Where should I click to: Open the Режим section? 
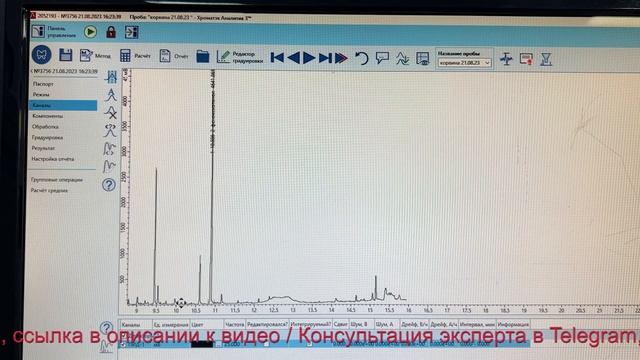pyautogui.click(x=41, y=94)
